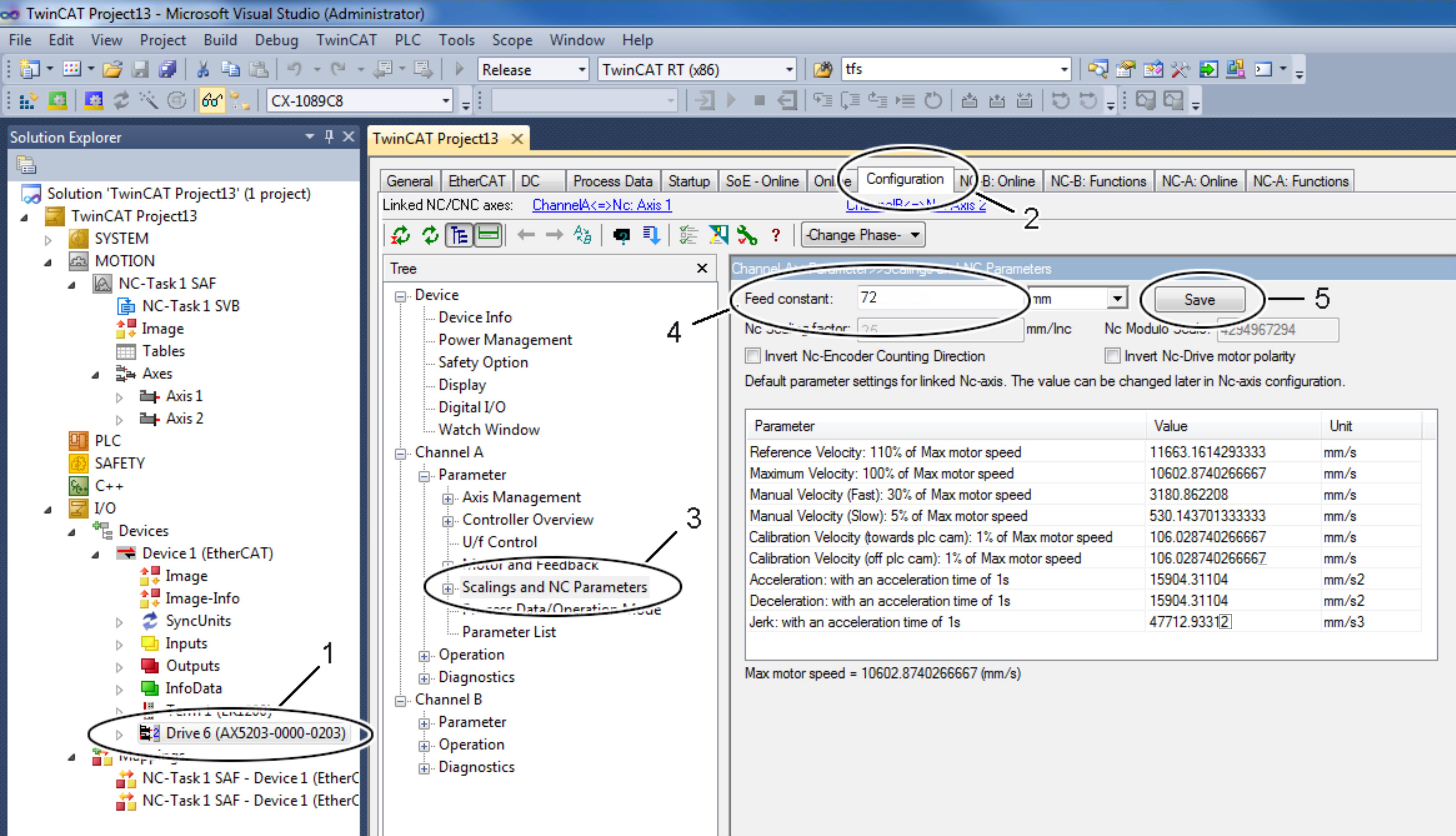Switch to the Process Data tab

[x=612, y=181]
